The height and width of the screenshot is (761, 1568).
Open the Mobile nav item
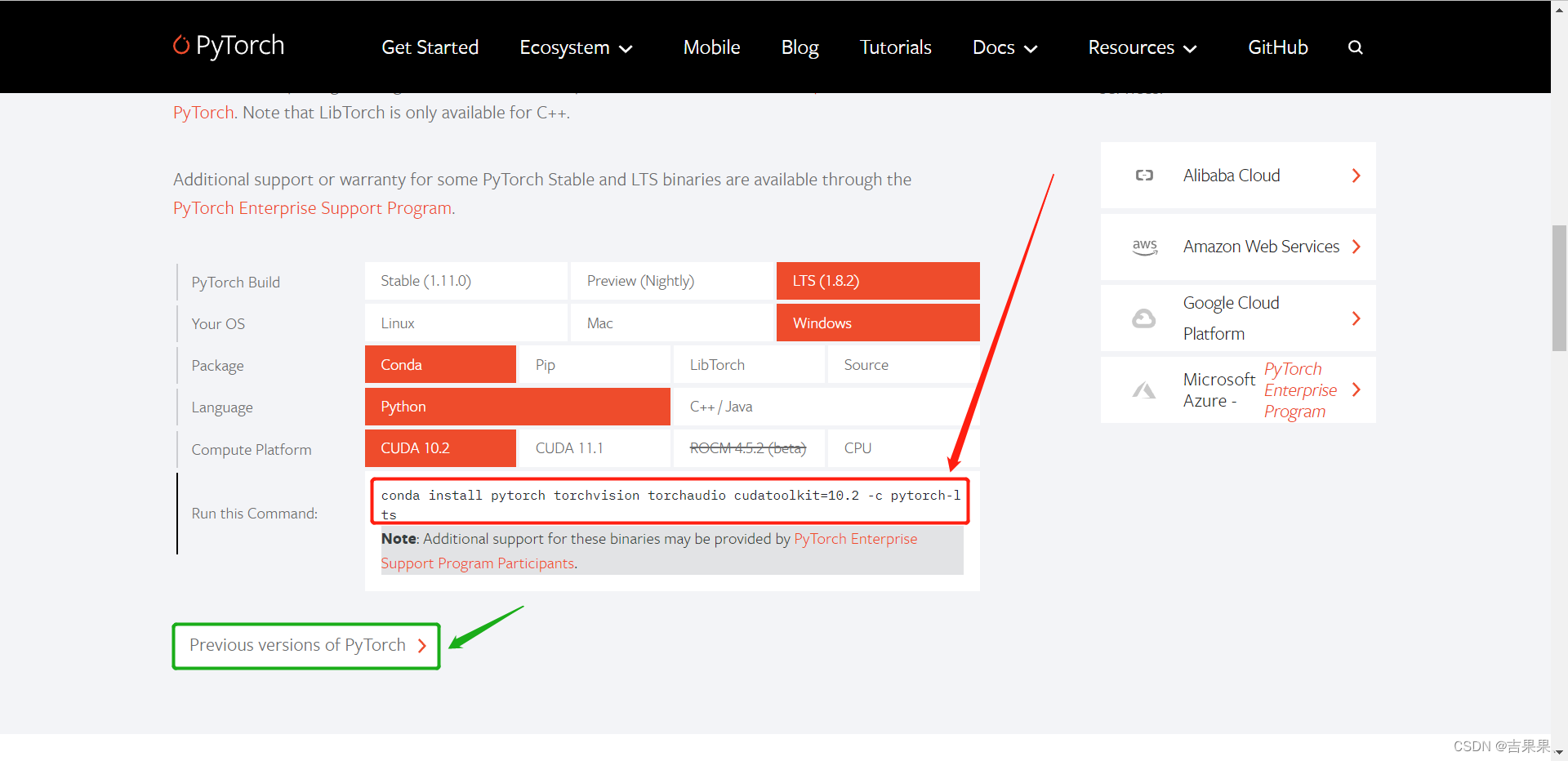[x=712, y=47]
